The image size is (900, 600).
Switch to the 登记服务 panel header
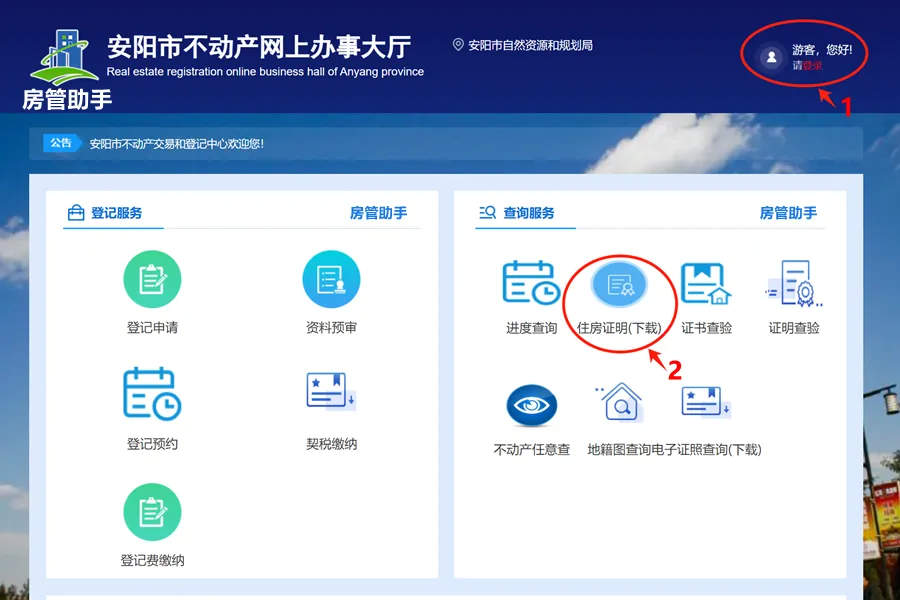[112, 212]
